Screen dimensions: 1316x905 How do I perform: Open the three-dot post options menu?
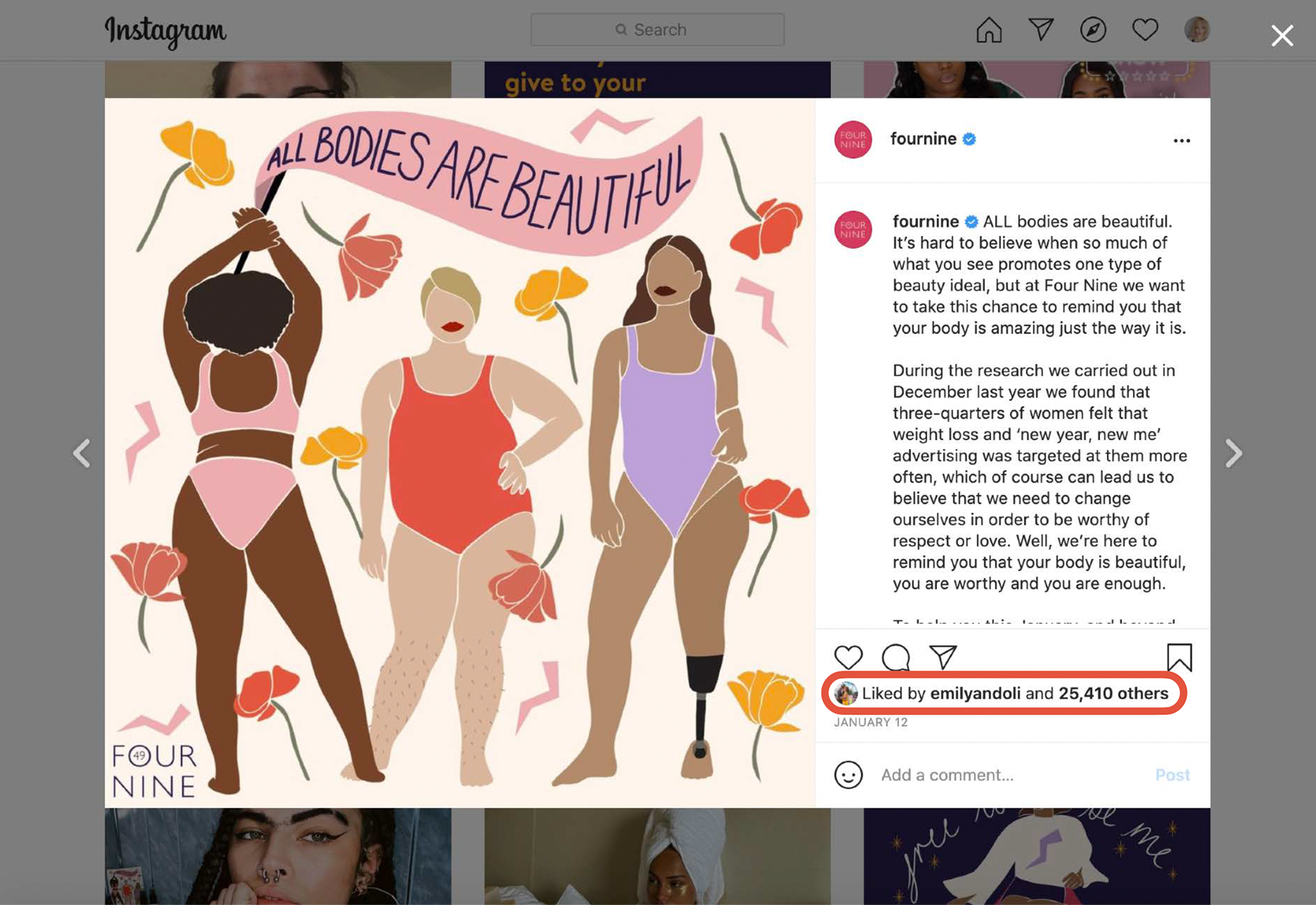point(1182,141)
